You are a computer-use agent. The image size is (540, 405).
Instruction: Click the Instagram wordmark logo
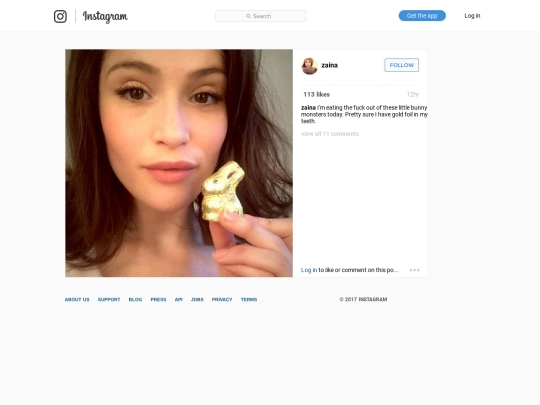[x=105, y=17]
